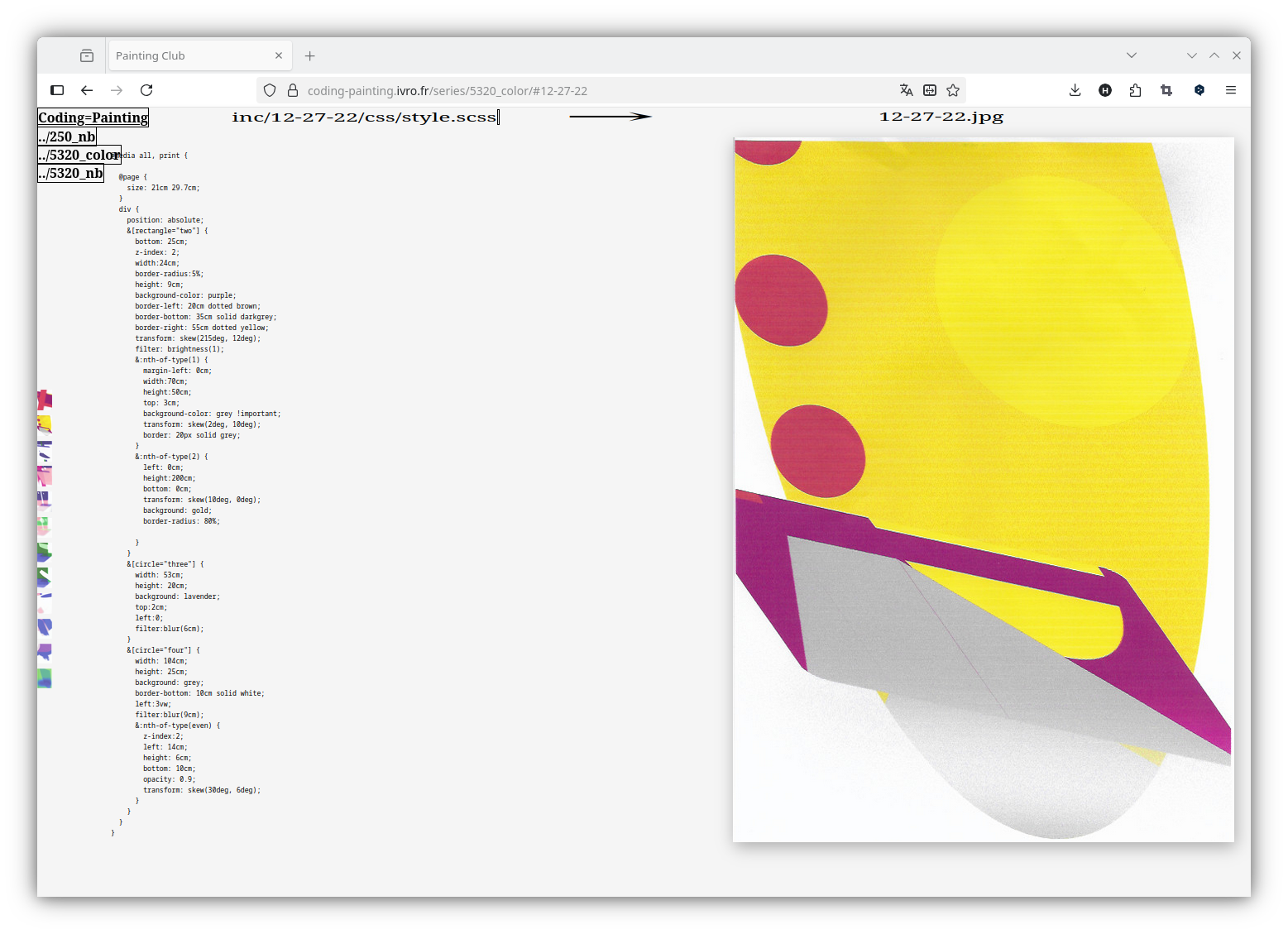Open the hamburger application menu

click(x=1230, y=90)
